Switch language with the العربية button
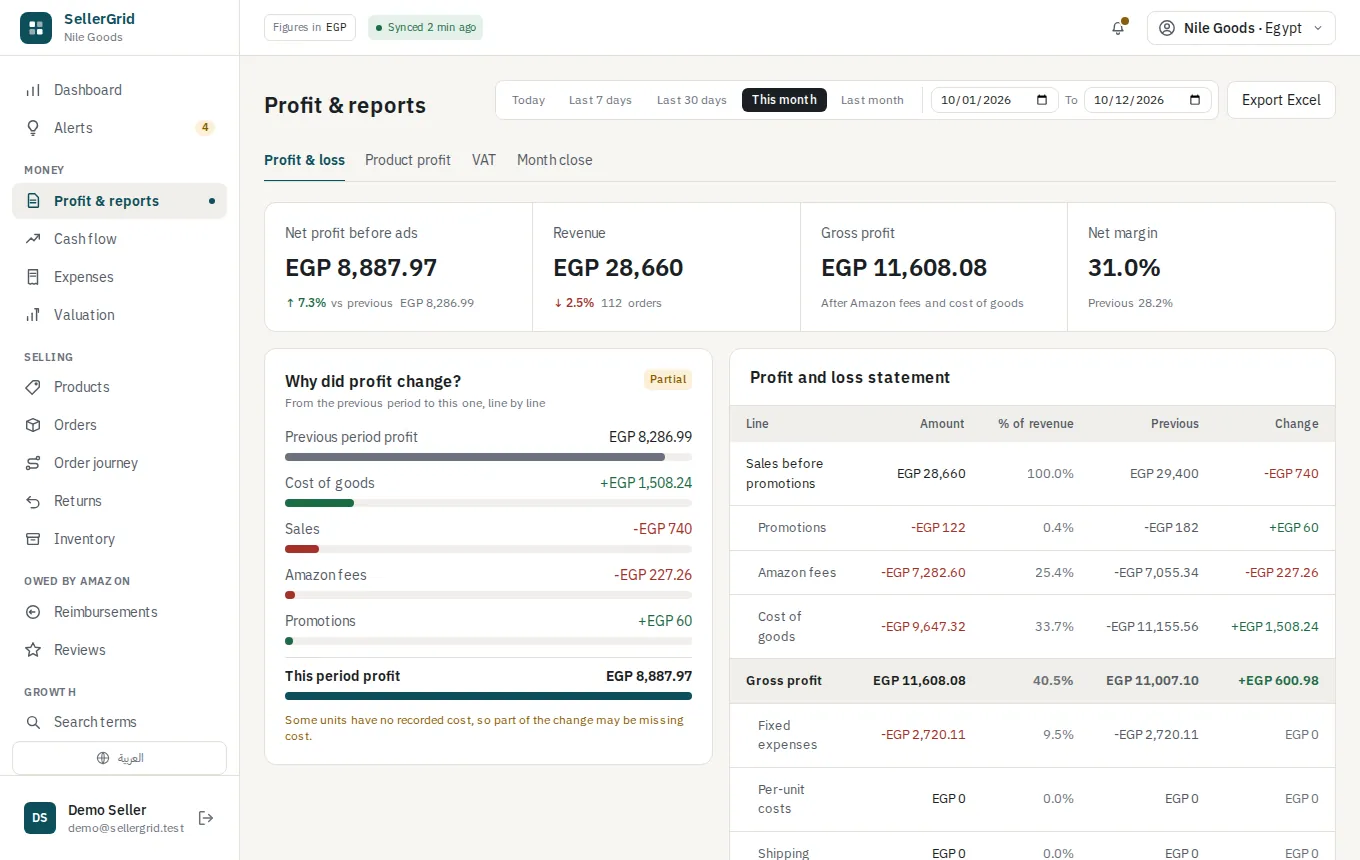 (x=119, y=758)
